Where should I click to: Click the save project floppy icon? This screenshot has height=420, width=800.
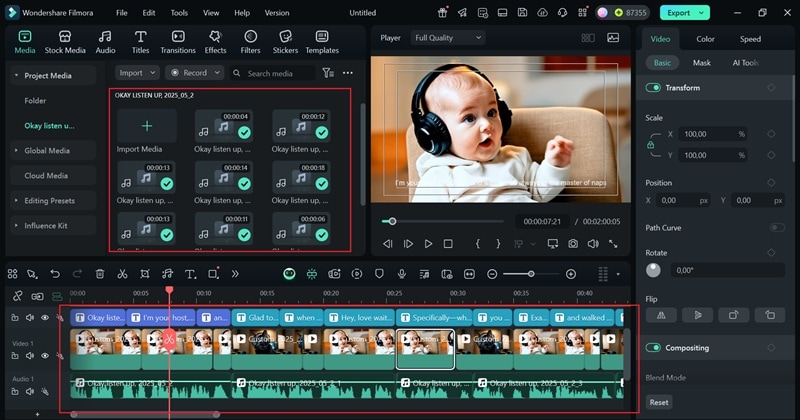[522, 13]
